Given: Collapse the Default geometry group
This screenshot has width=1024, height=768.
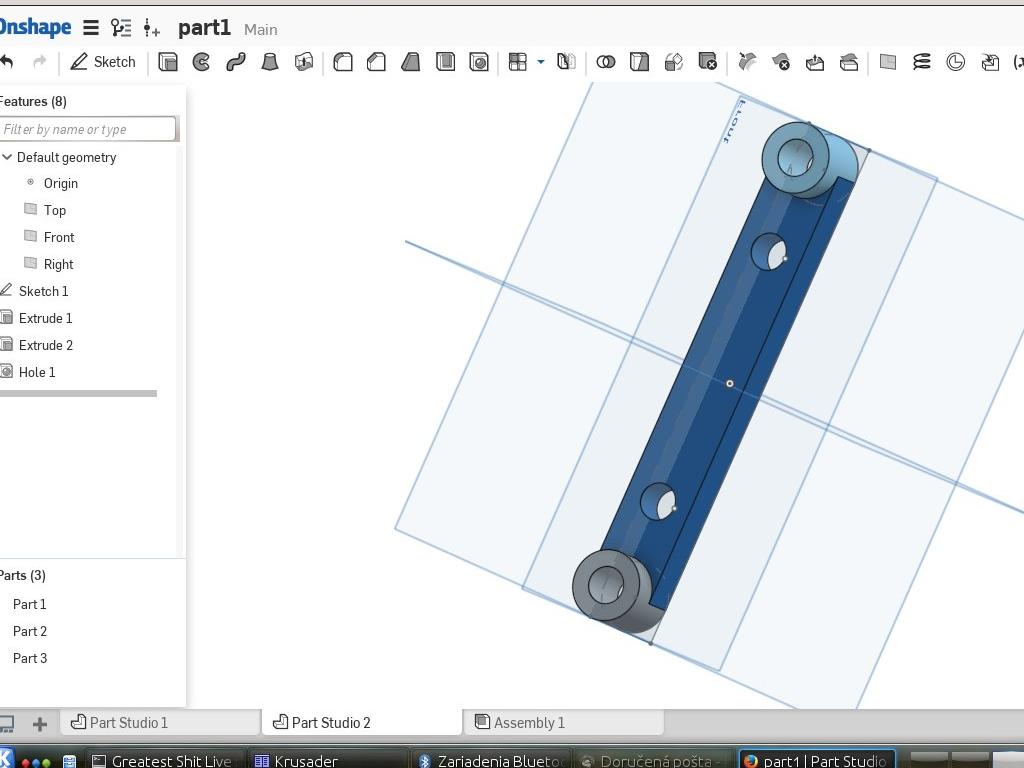Looking at the screenshot, I should (7, 157).
